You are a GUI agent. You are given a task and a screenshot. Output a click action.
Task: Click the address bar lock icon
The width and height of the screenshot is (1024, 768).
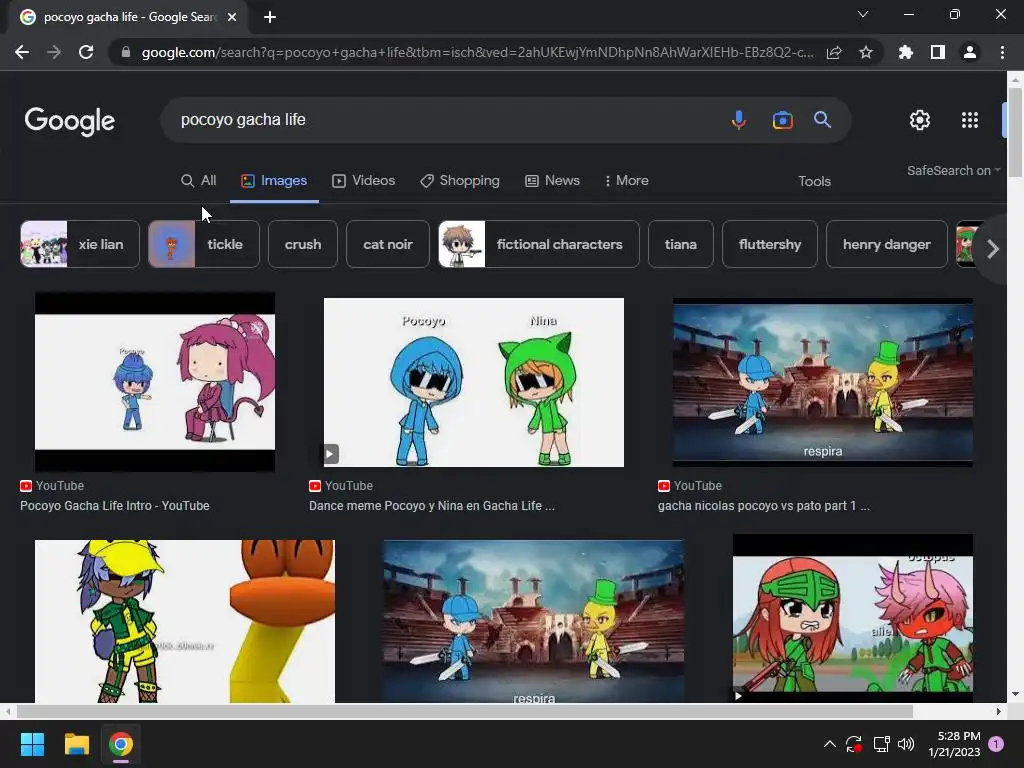(126, 52)
